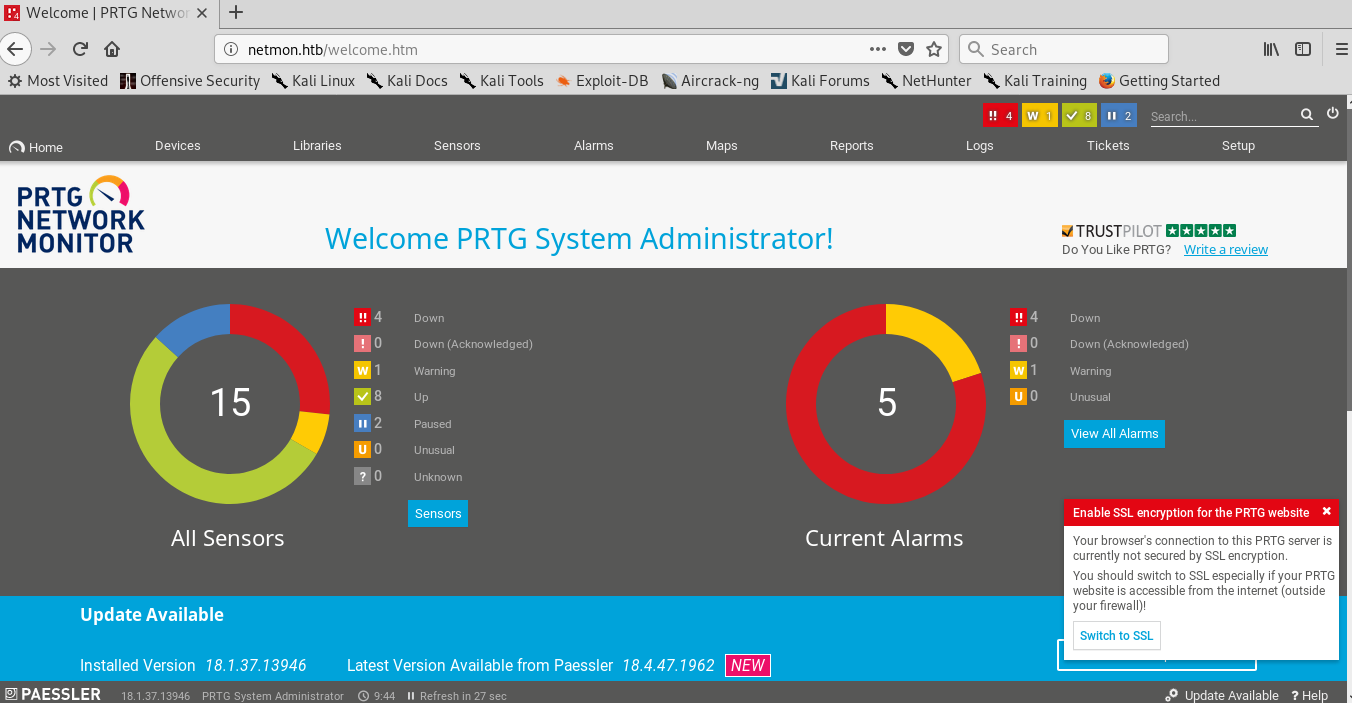The height and width of the screenshot is (703, 1352).
Task: Open the browser page actions ellipsis menu
Action: 877,49
